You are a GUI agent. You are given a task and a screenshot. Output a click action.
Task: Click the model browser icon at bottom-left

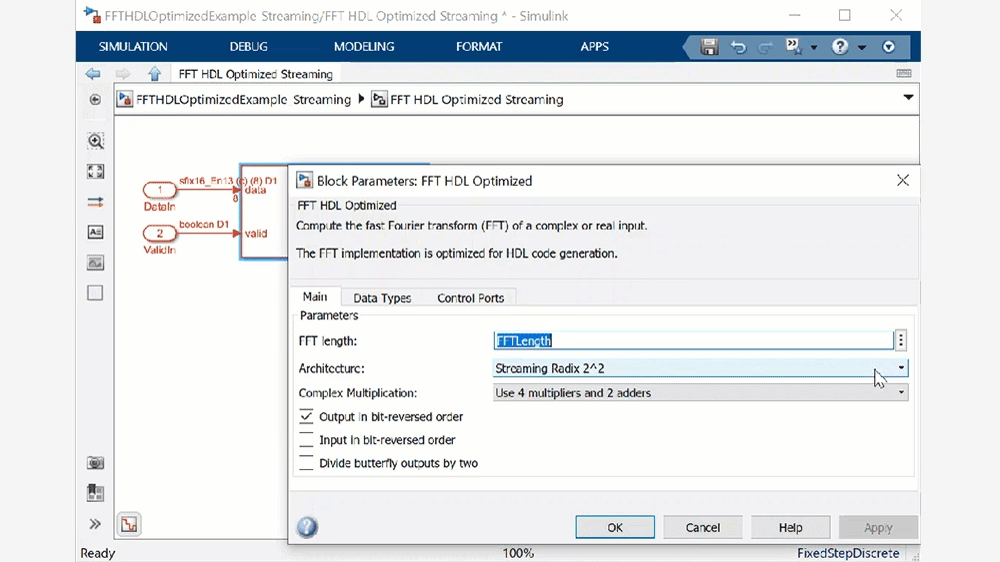(129, 524)
